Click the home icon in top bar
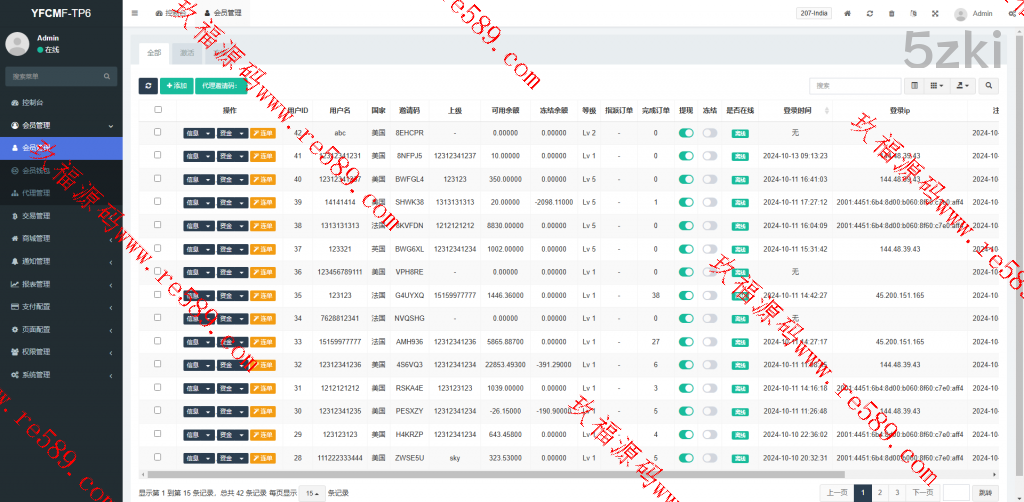The width and height of the screenshot is (1024, 502). 848,13
